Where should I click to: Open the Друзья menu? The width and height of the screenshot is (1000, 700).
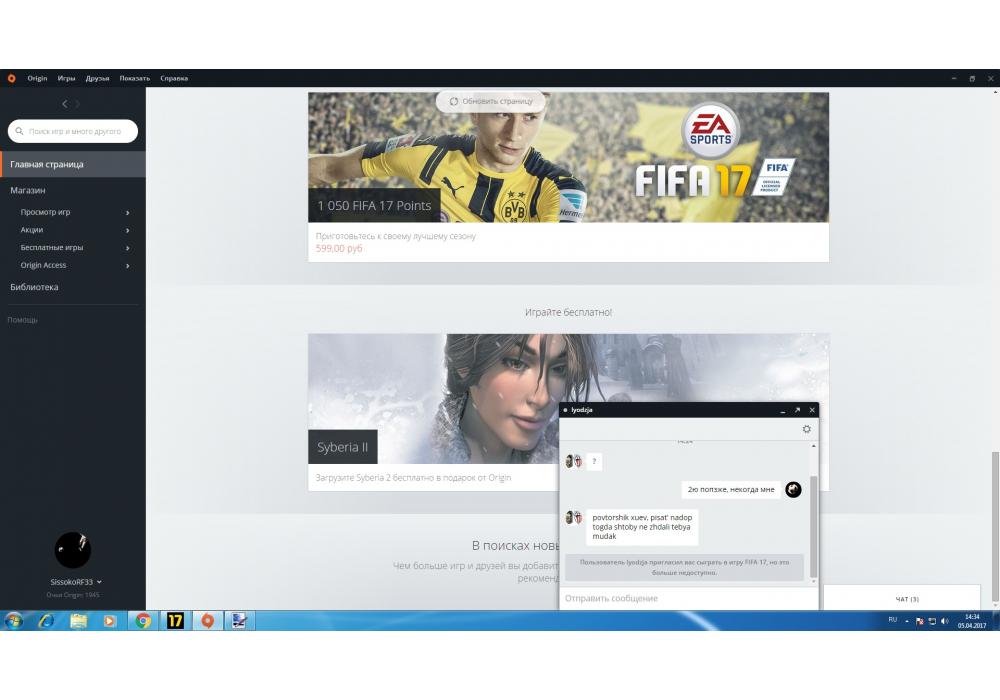coord(98,78)
